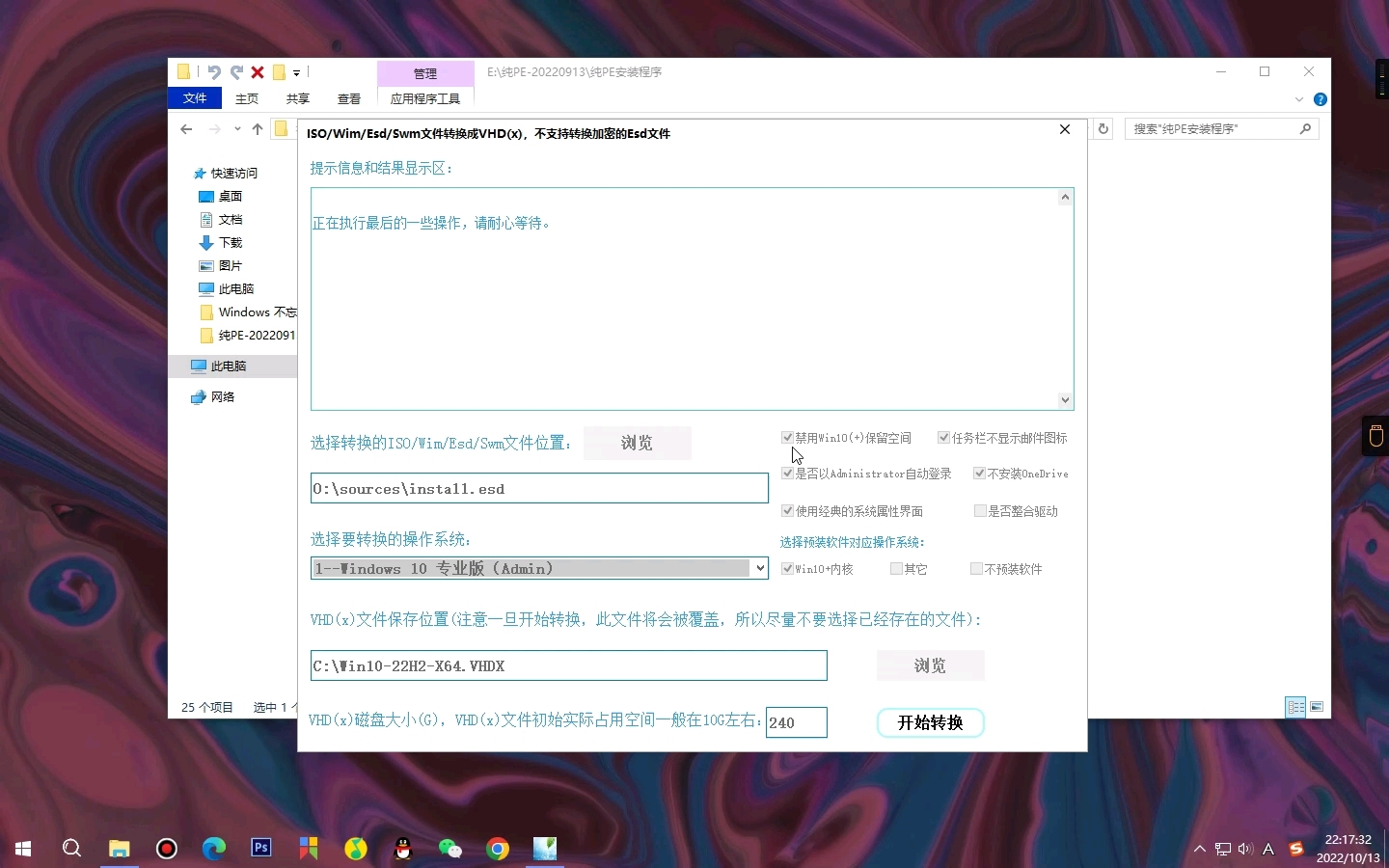Switch Explorer to details view icon
1389x868 pixels.
pos(1295,707)
